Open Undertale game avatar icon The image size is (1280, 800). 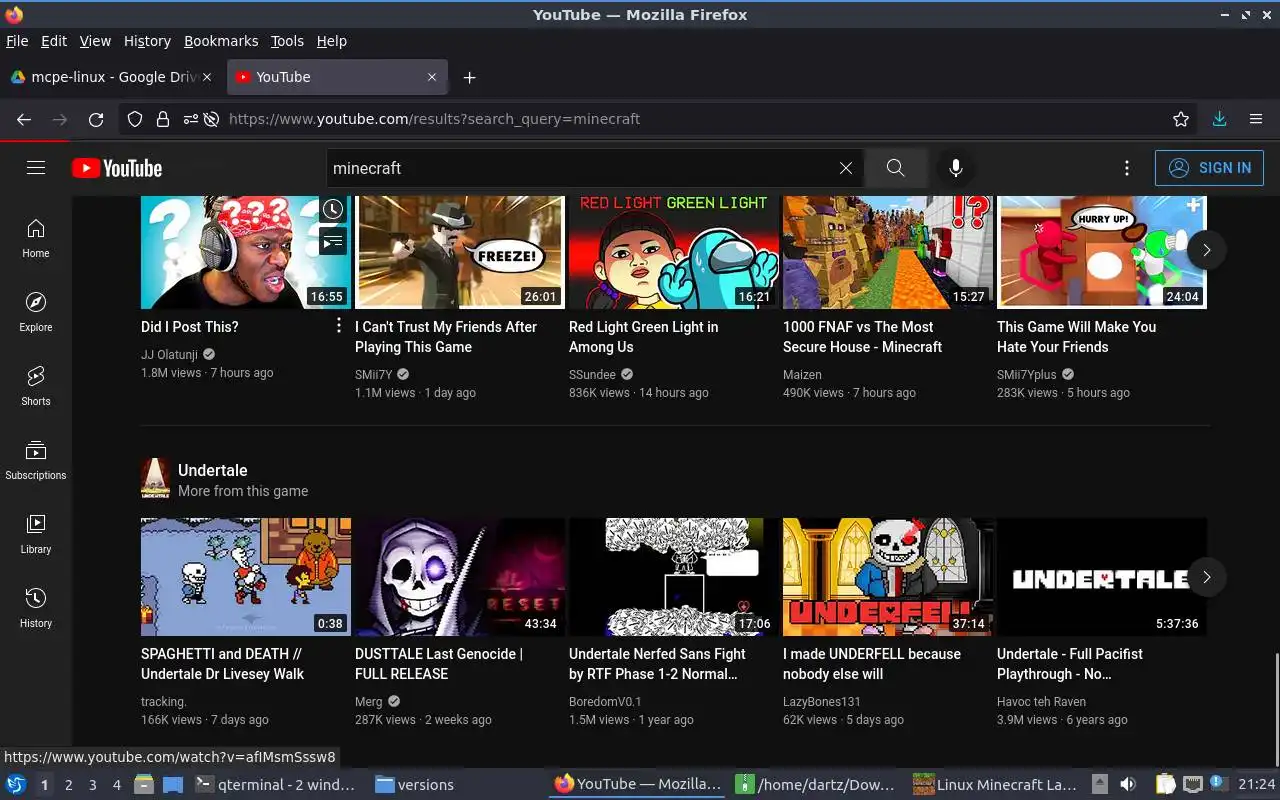point(155,479)
